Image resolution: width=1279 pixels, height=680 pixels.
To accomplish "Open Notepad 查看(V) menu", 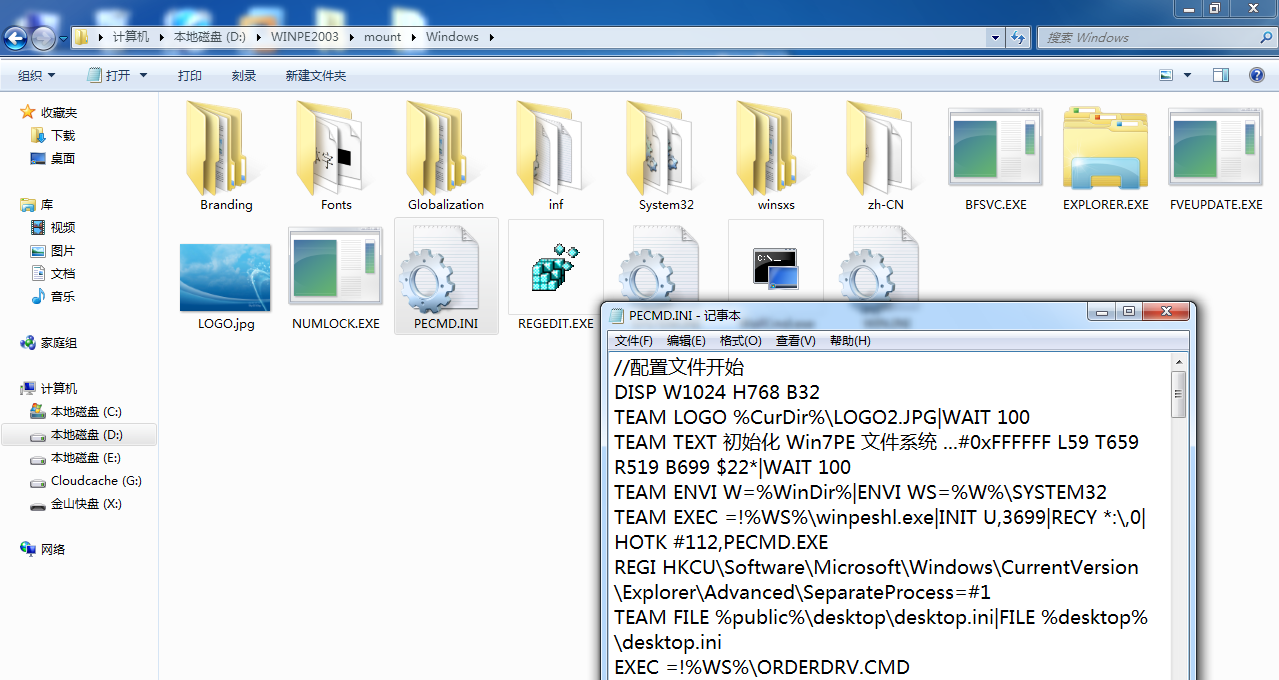I will (796, 341).
